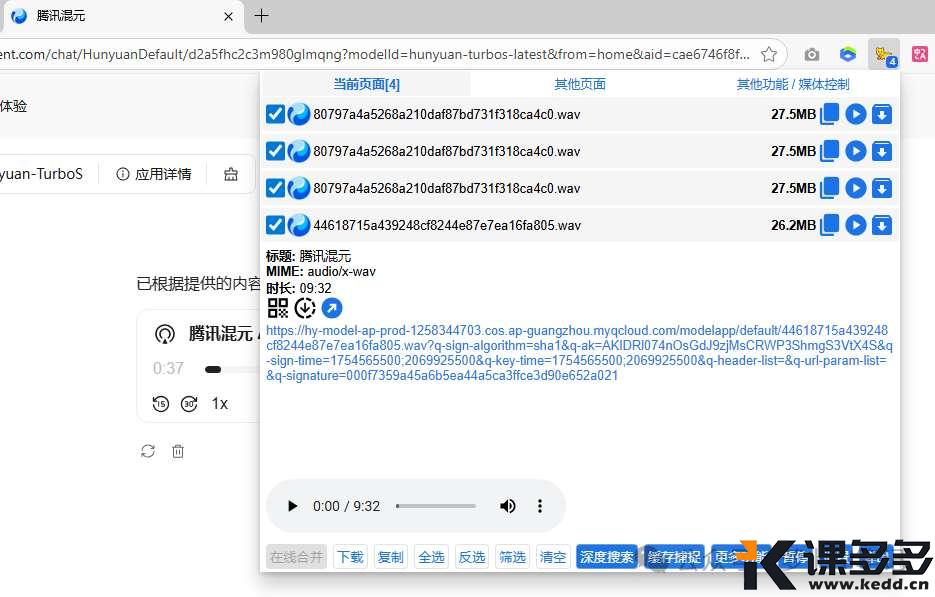This screenshot has width=935, height=597.
Task: Switch to the 当前页面[4] tab
Action: (x=366, y=84)
